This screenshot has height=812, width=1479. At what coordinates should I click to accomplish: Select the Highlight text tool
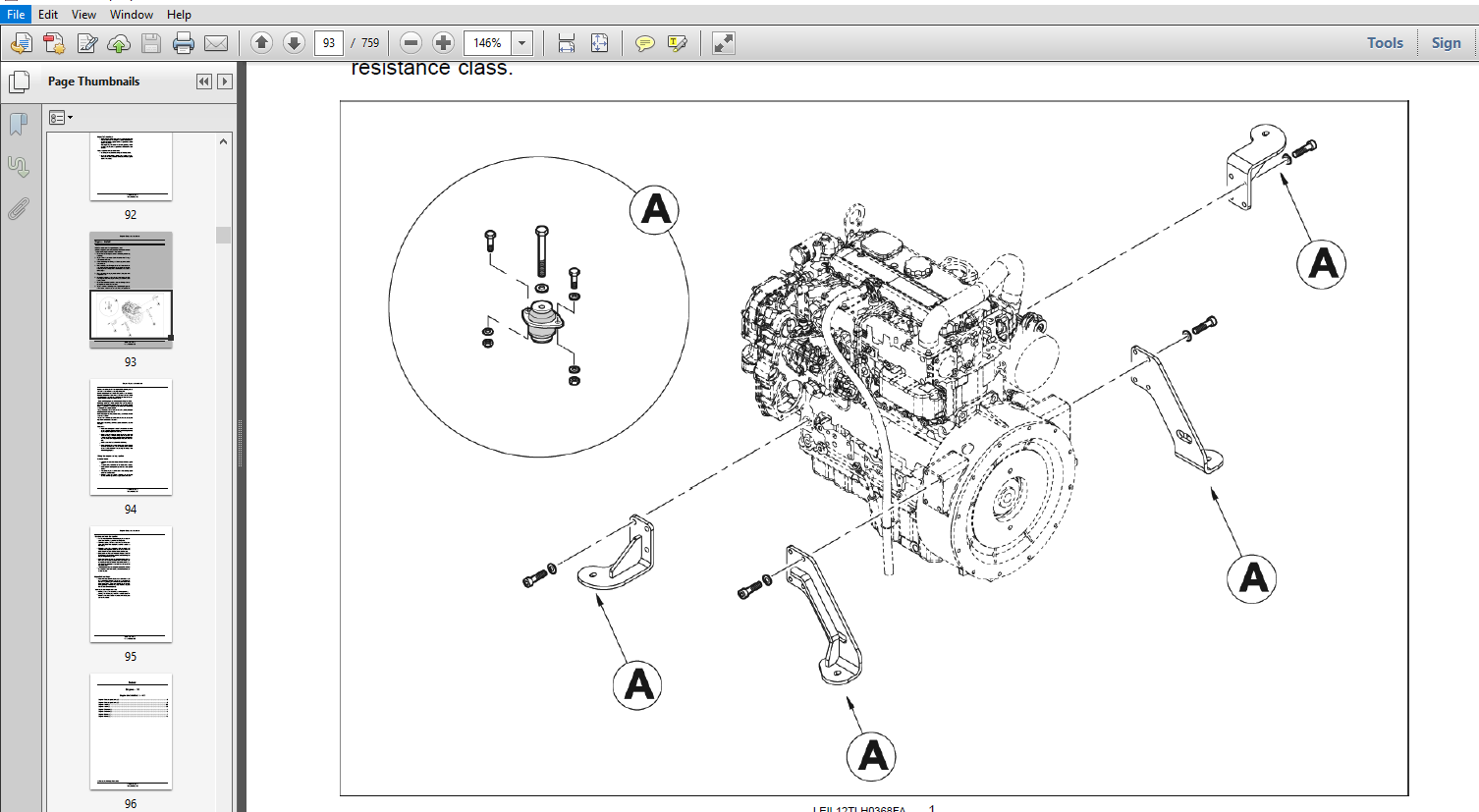tap(677, 43)
